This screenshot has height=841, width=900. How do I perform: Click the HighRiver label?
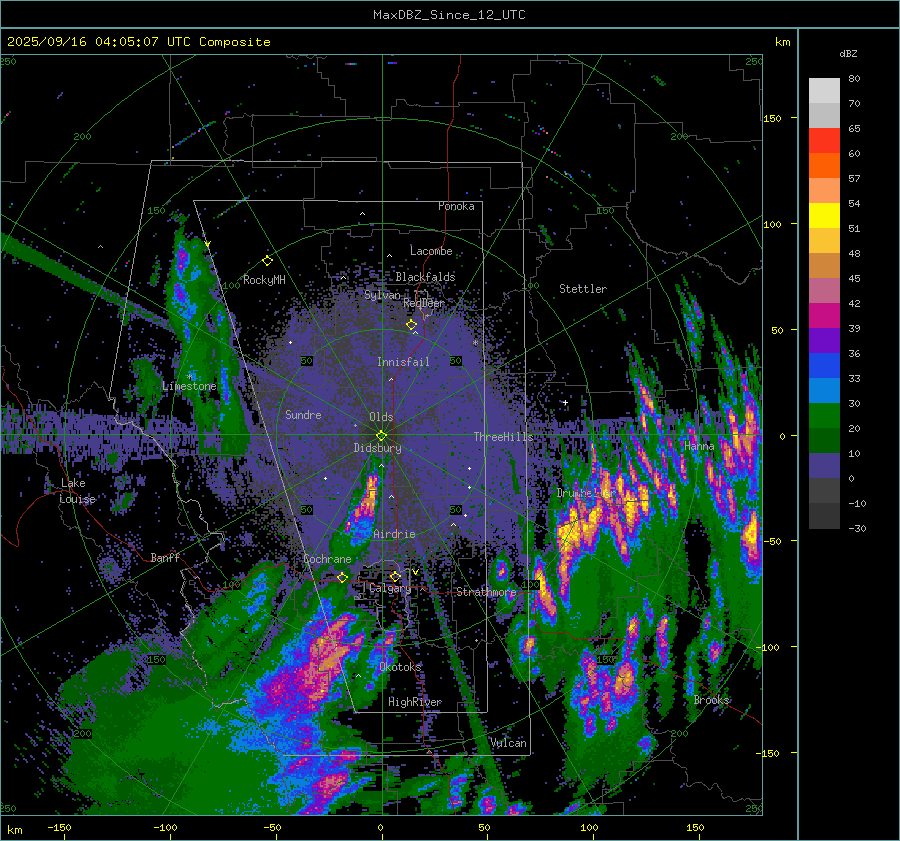tap(415, 702)
